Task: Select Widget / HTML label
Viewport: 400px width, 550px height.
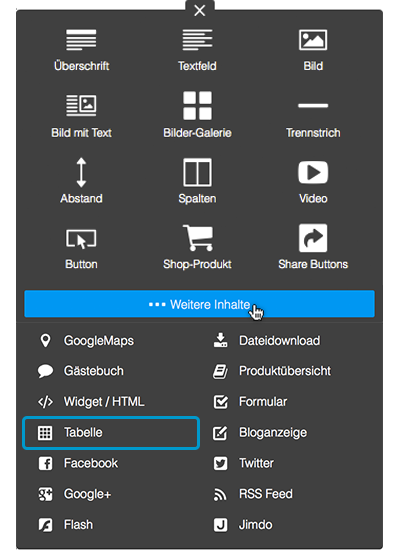Action: [104, 402]
